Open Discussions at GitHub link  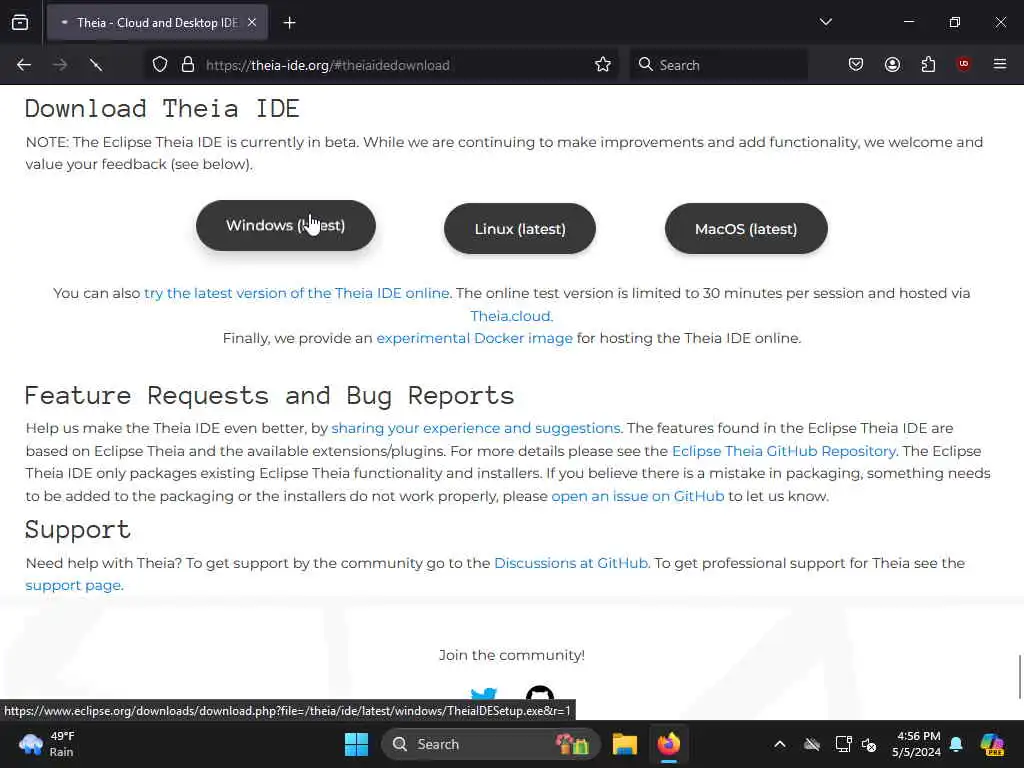(571, 564)
